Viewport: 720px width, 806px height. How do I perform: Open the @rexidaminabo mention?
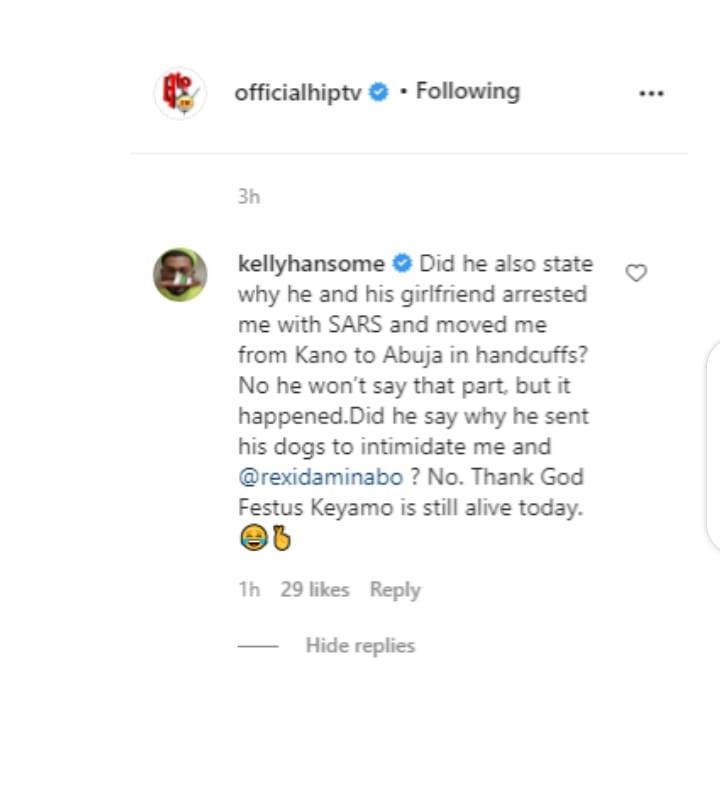313,477
